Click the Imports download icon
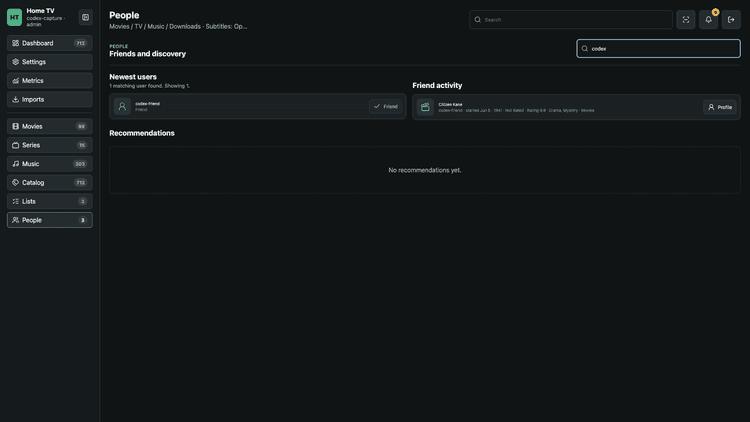The image size is (750, 422). pyautogui.click(x=15, y=100)
